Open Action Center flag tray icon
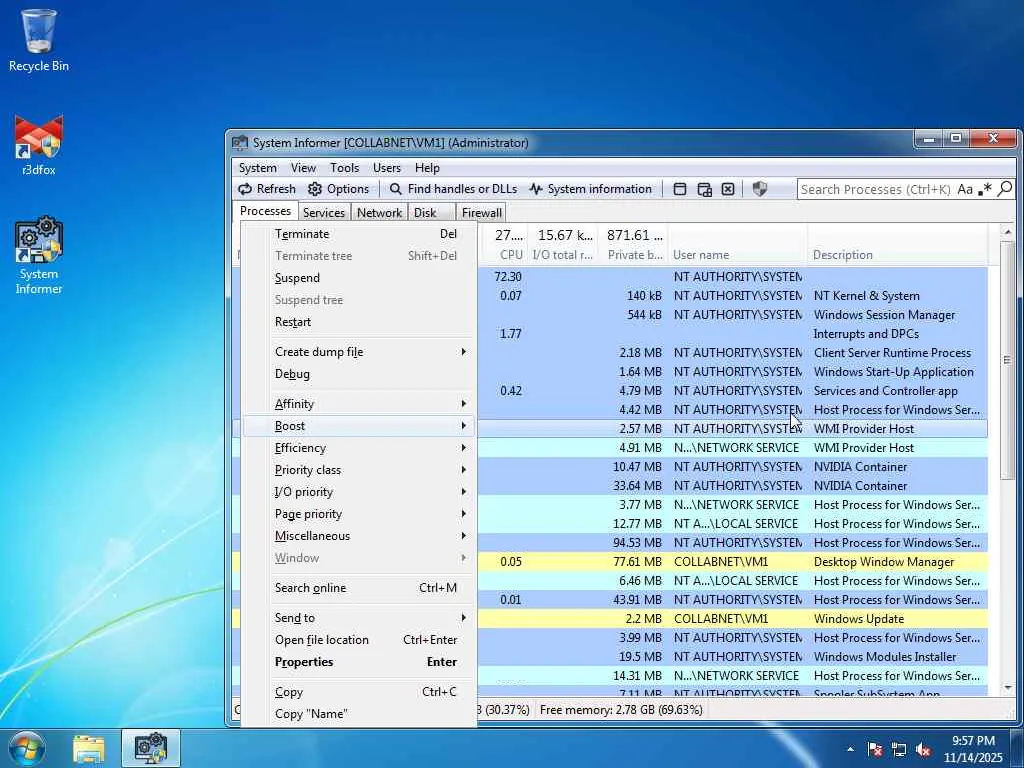The width and height of the screenshot is (1024, 768). pyautogui.click(x=874, y=749)
